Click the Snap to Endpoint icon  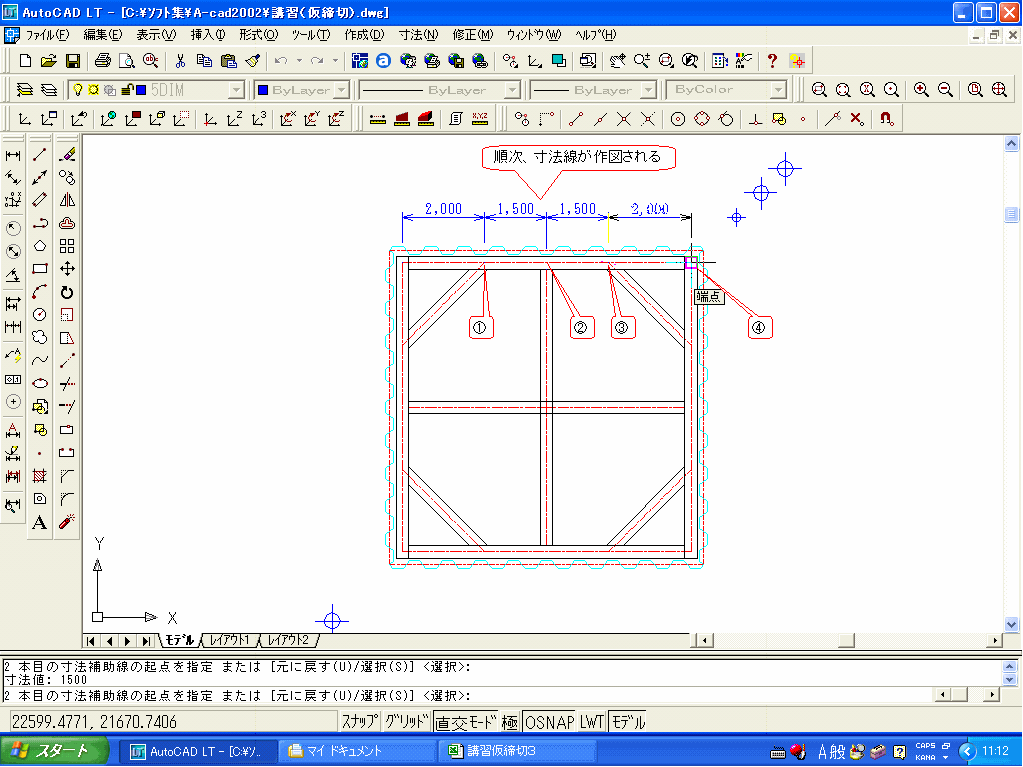576,119
